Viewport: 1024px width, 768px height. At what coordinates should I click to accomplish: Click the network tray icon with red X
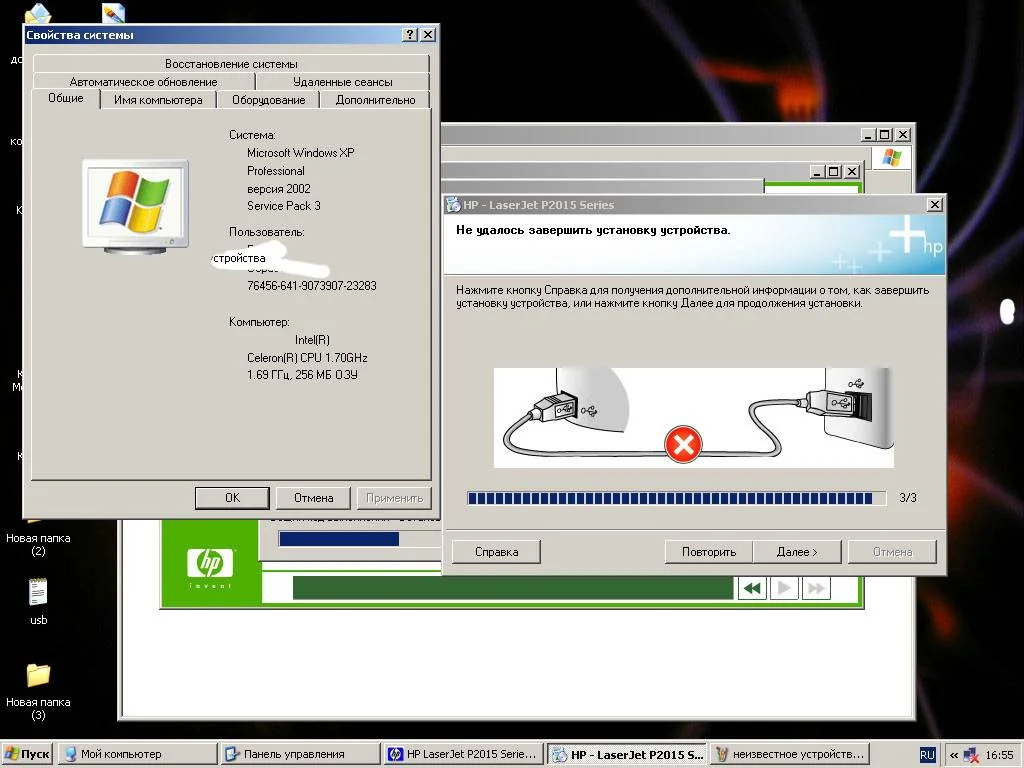(971, 755)
